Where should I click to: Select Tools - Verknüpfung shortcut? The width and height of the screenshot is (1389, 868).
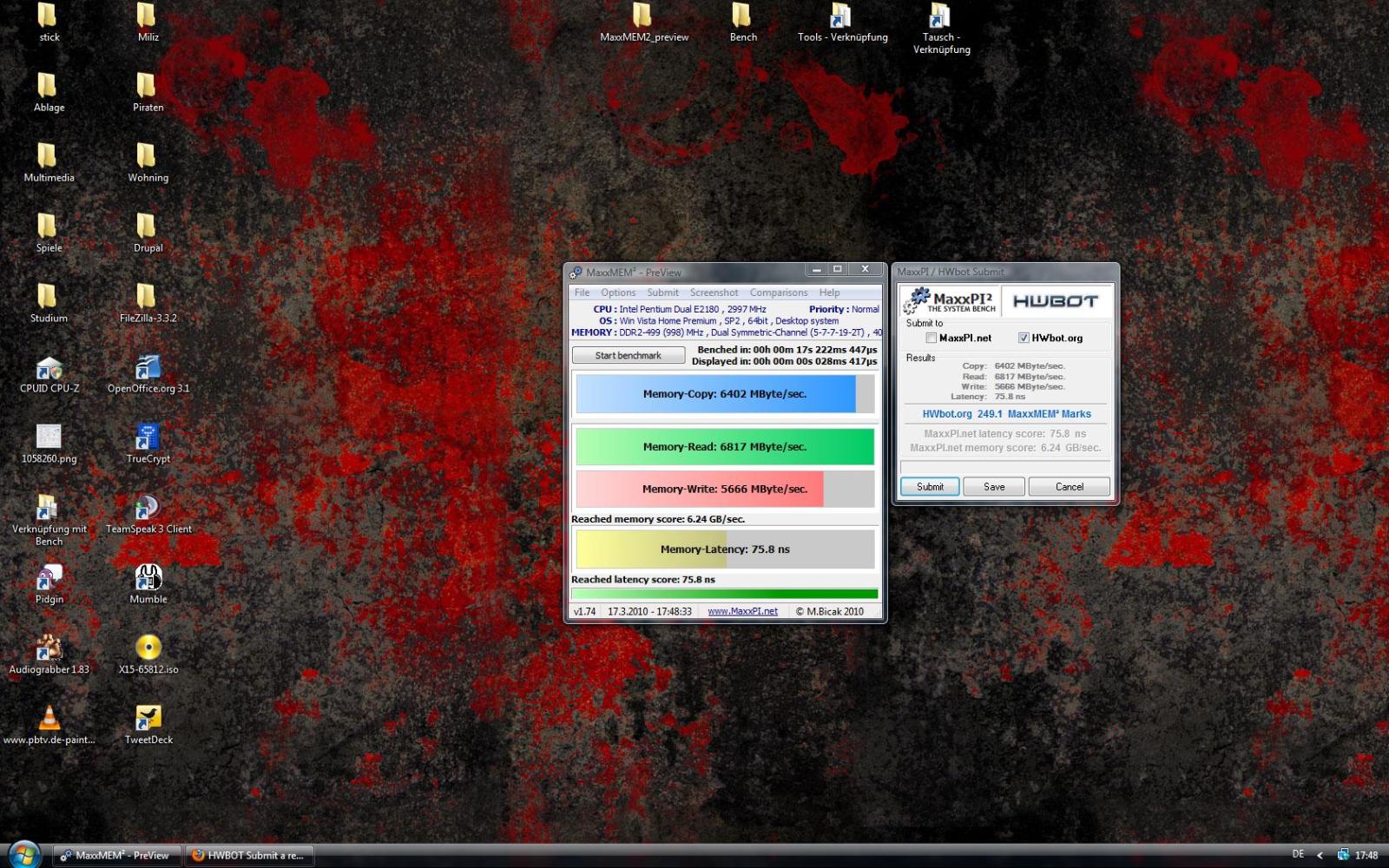click(841, 22)
